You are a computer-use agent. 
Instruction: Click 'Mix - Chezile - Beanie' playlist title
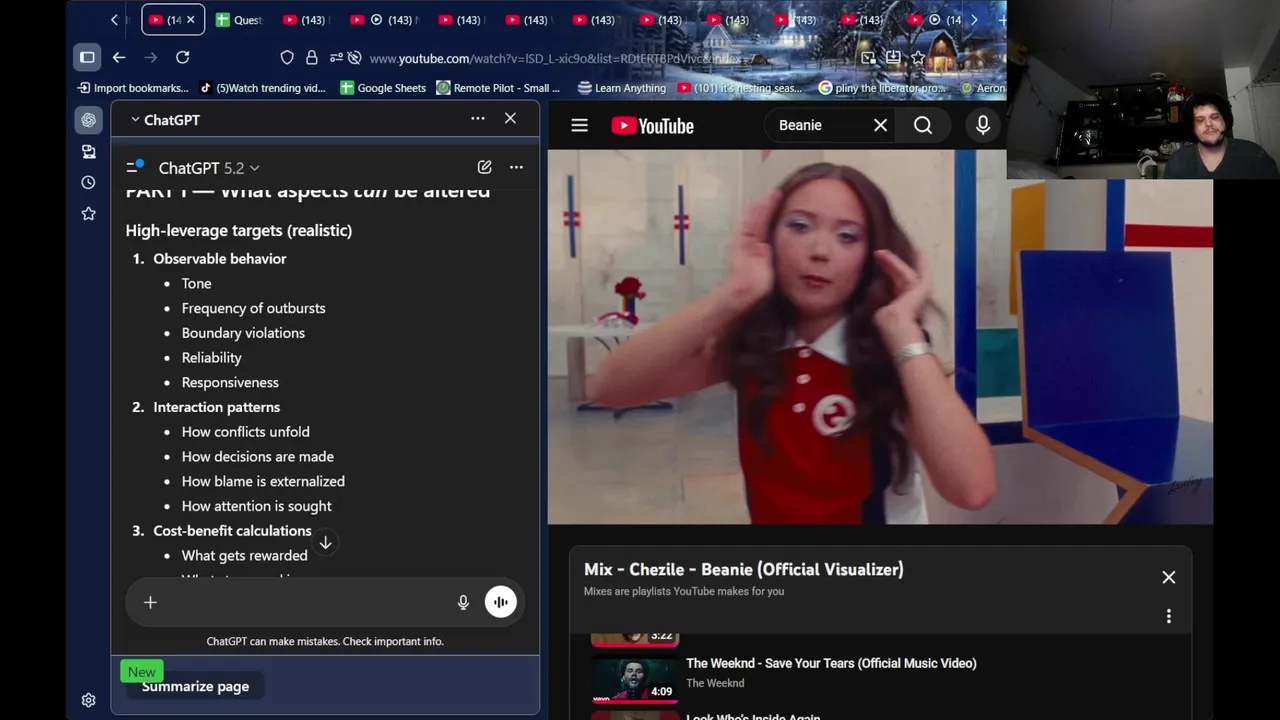pyautogui.click(x=743, y=569)
